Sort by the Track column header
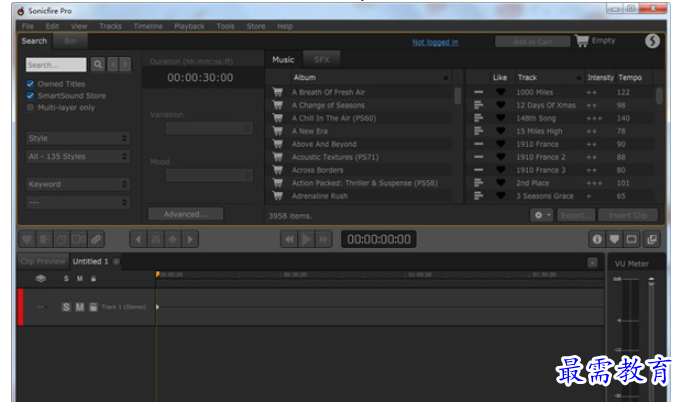 pos(549,78)
